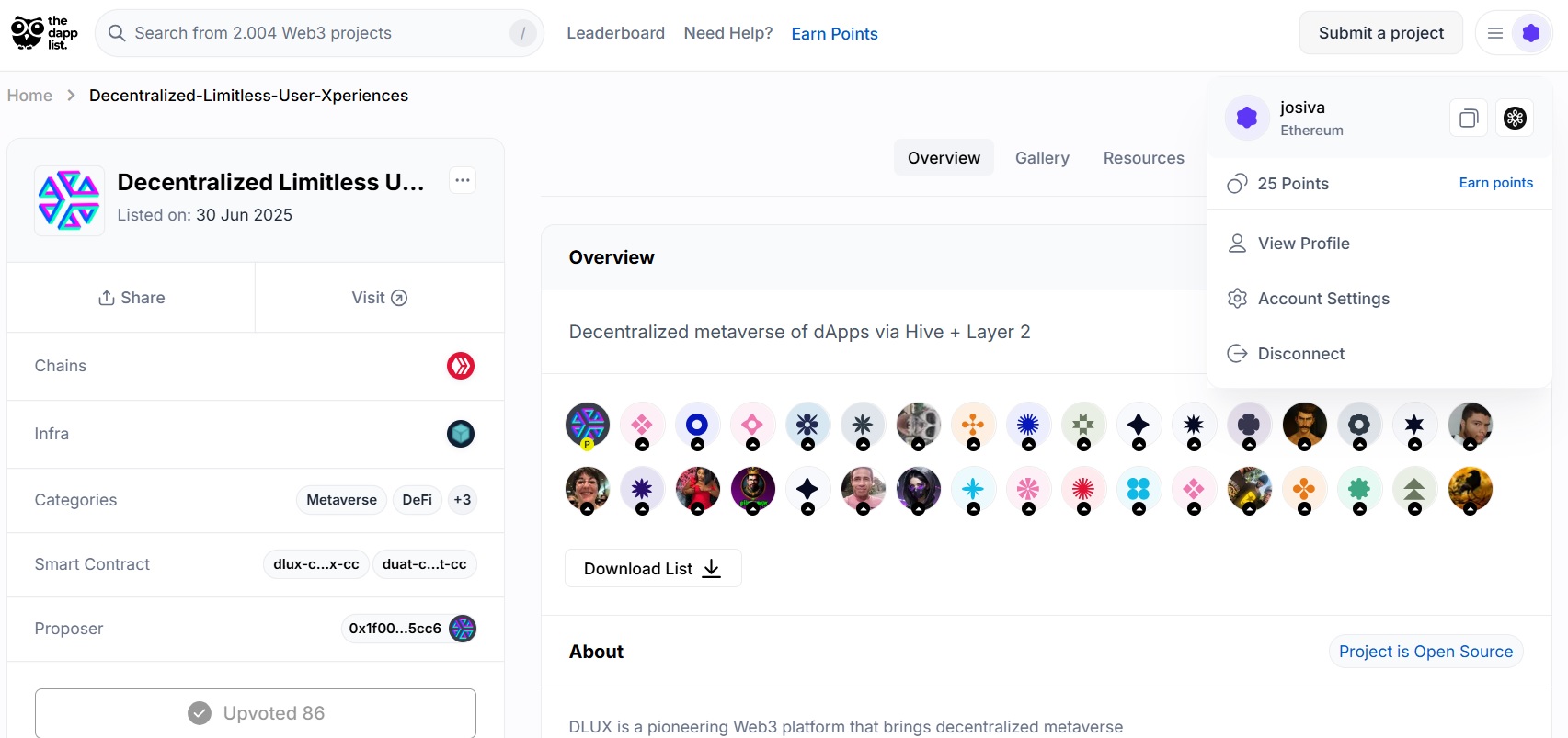Click the red starburst upvoter avatar in second row
The width and height of the screenshot is (1568, 738).
click(1083, 489)
